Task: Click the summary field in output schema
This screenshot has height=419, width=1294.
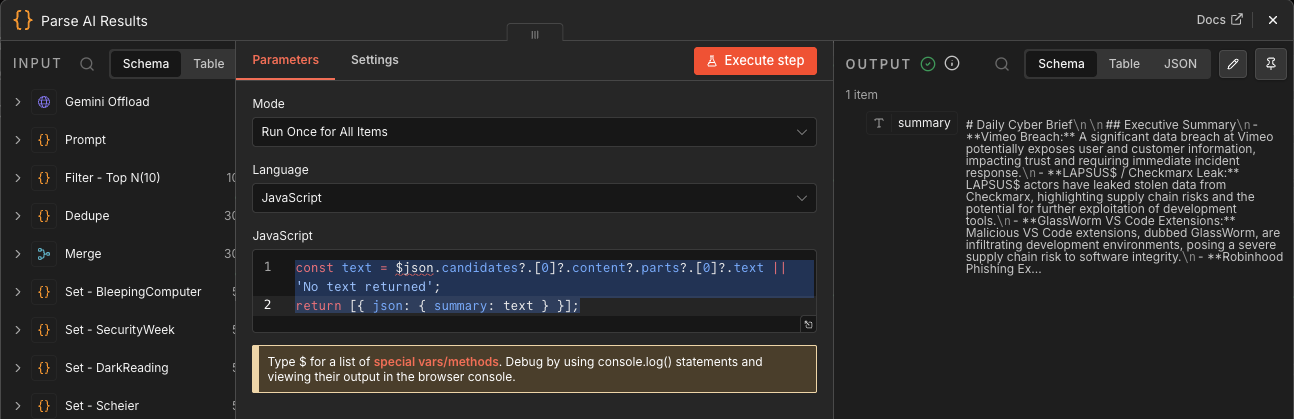Action: click(x=924, y=123)
